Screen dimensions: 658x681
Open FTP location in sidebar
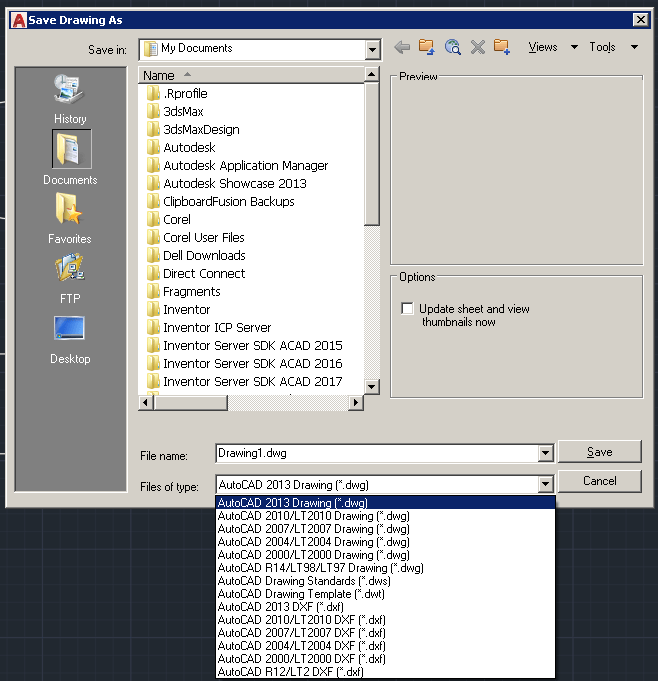coord(70,279)
